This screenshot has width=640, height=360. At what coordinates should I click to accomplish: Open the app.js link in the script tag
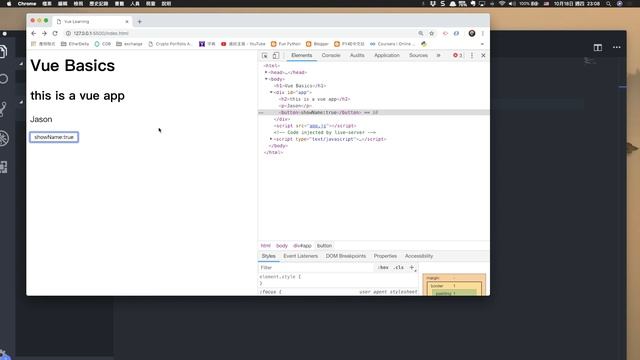[x=318, y=126]
